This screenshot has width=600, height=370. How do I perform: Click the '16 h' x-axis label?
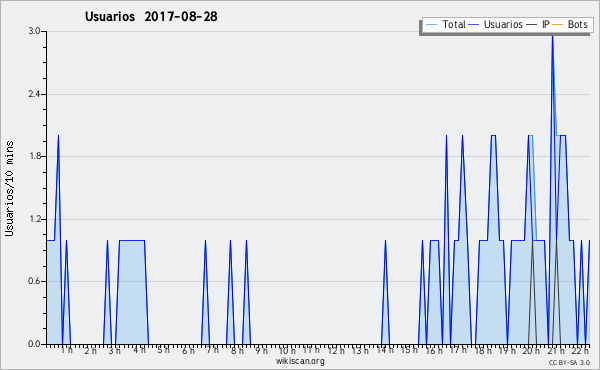[434, 350]
